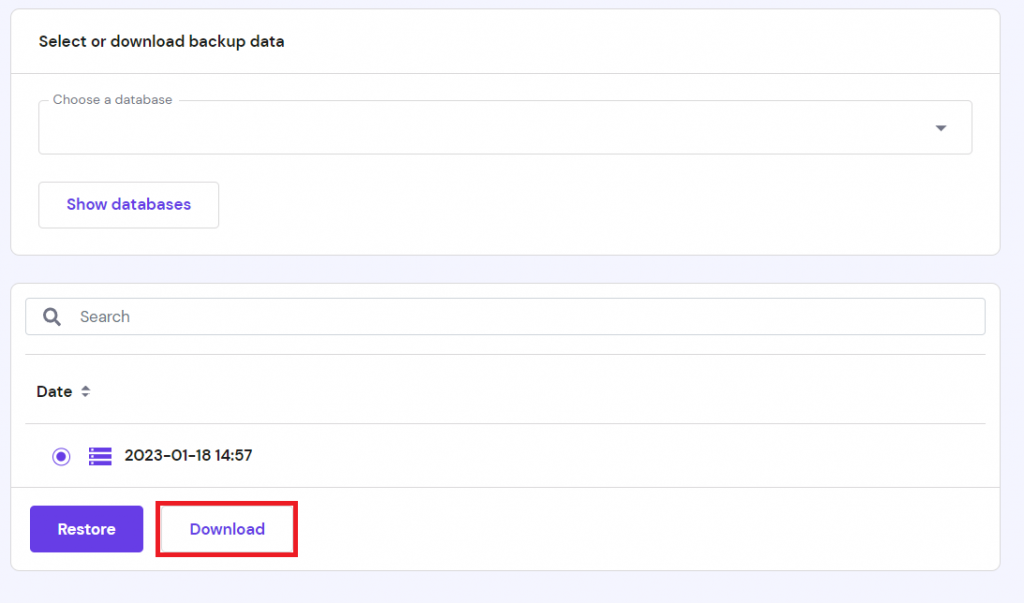This screenshot has height=603, width=1024.
Task: Select the radio button for the 2023-01-18 backup
Action: [x=60, y=456]
